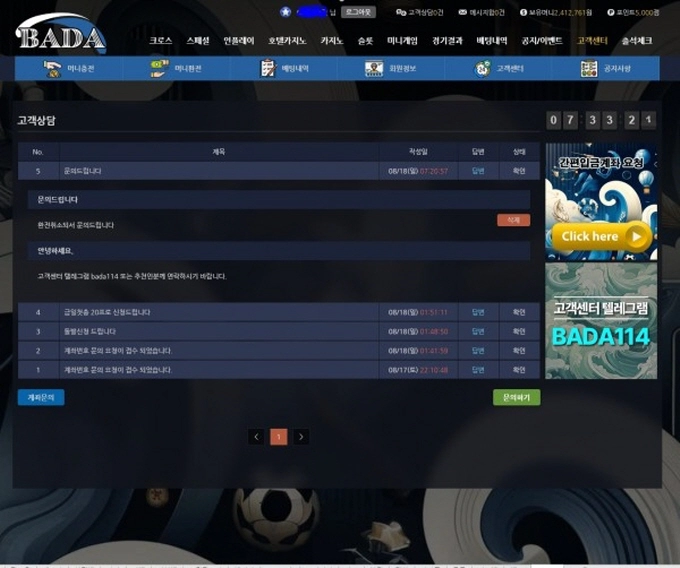Viewport: 680px width, 568px height.
Task: Click the orange 삭제 delete button
Action: click(513, 220)
